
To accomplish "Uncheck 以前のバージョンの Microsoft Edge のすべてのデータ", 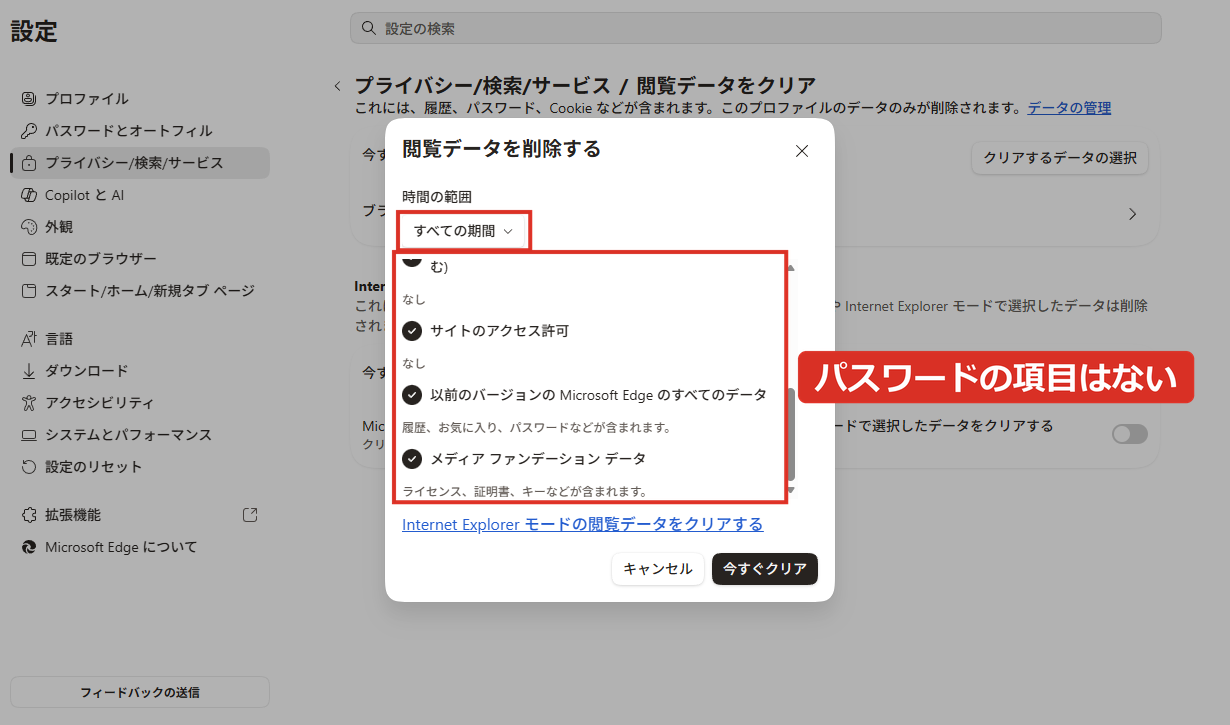I will pyautogui.click(x=412, y=395).
